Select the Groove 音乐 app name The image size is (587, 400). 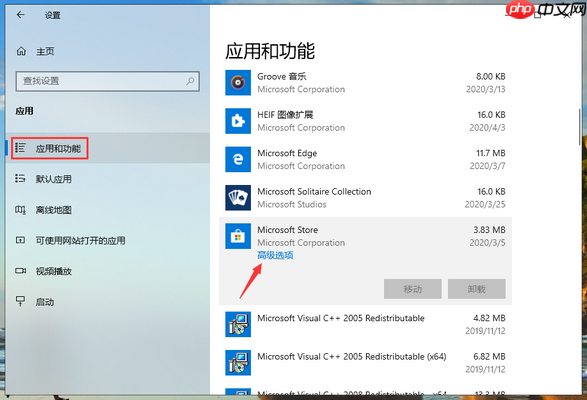tap(282, 76)
